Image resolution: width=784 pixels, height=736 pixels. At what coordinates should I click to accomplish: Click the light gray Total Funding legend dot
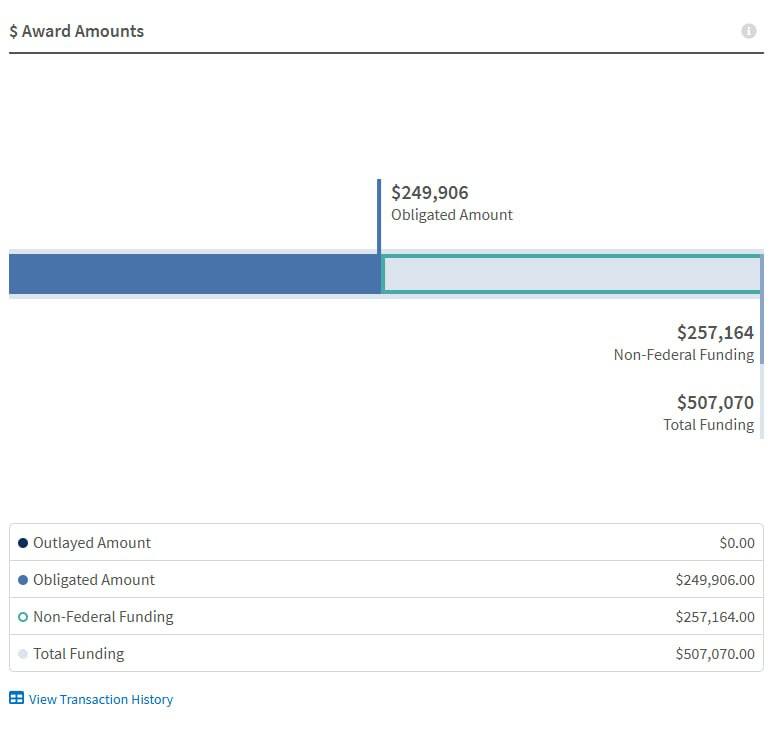click(23, 654)
